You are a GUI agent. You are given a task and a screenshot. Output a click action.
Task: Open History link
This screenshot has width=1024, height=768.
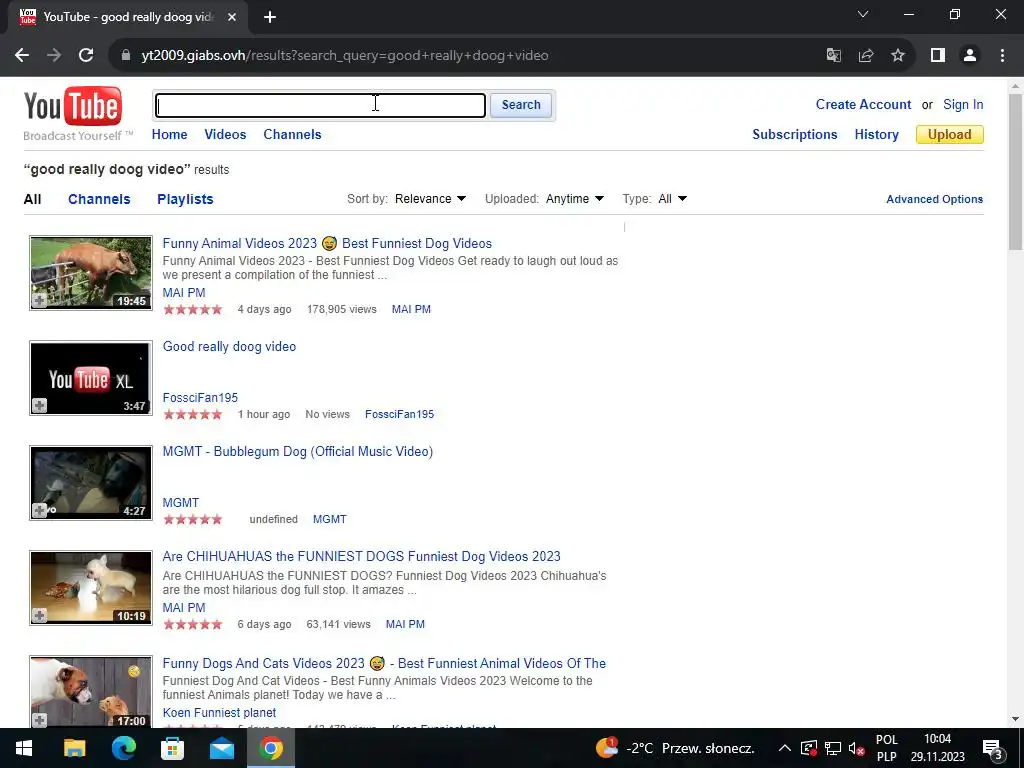tap(876, 135)
